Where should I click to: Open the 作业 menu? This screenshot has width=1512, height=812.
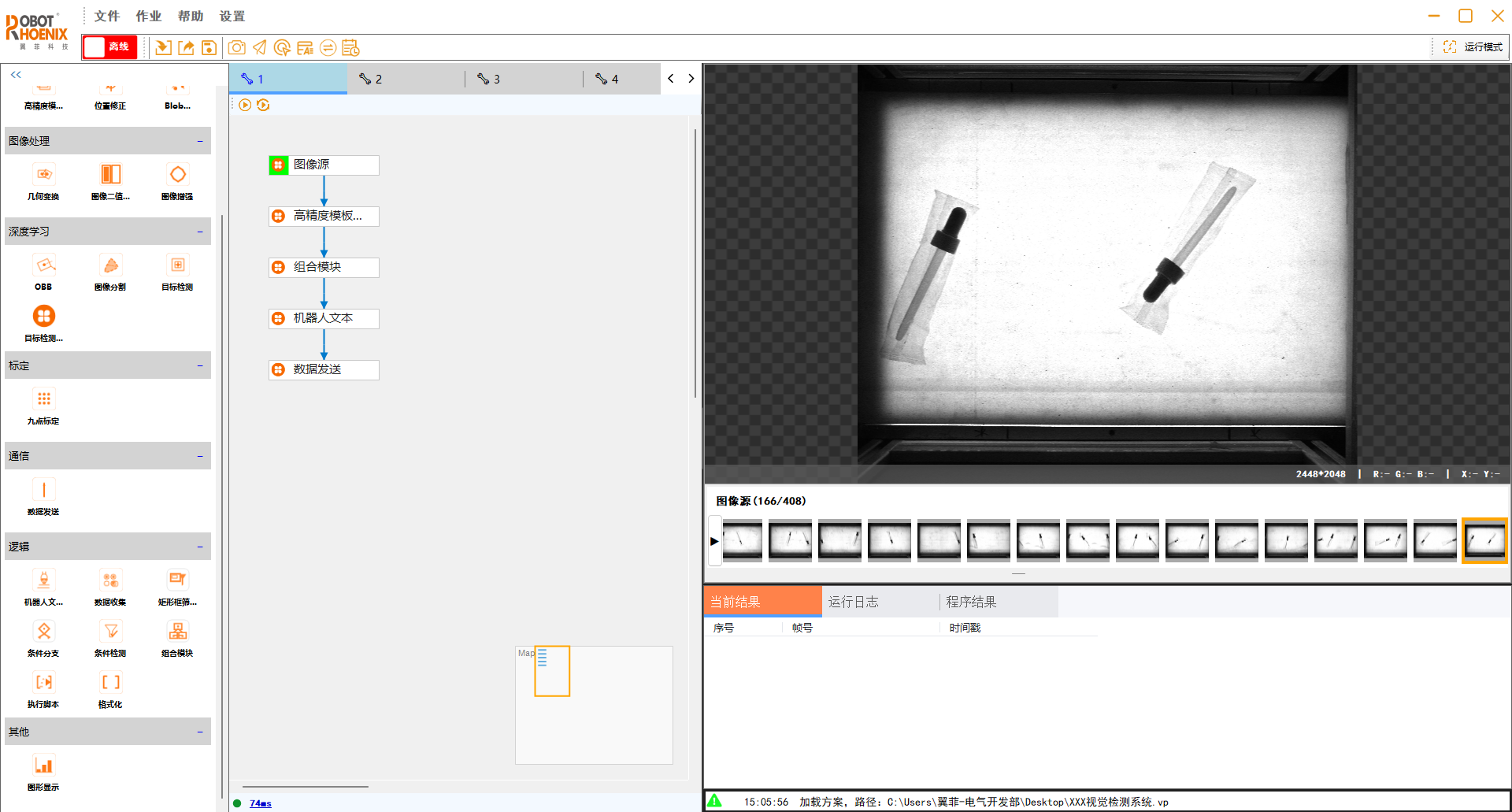coord(148,16)
